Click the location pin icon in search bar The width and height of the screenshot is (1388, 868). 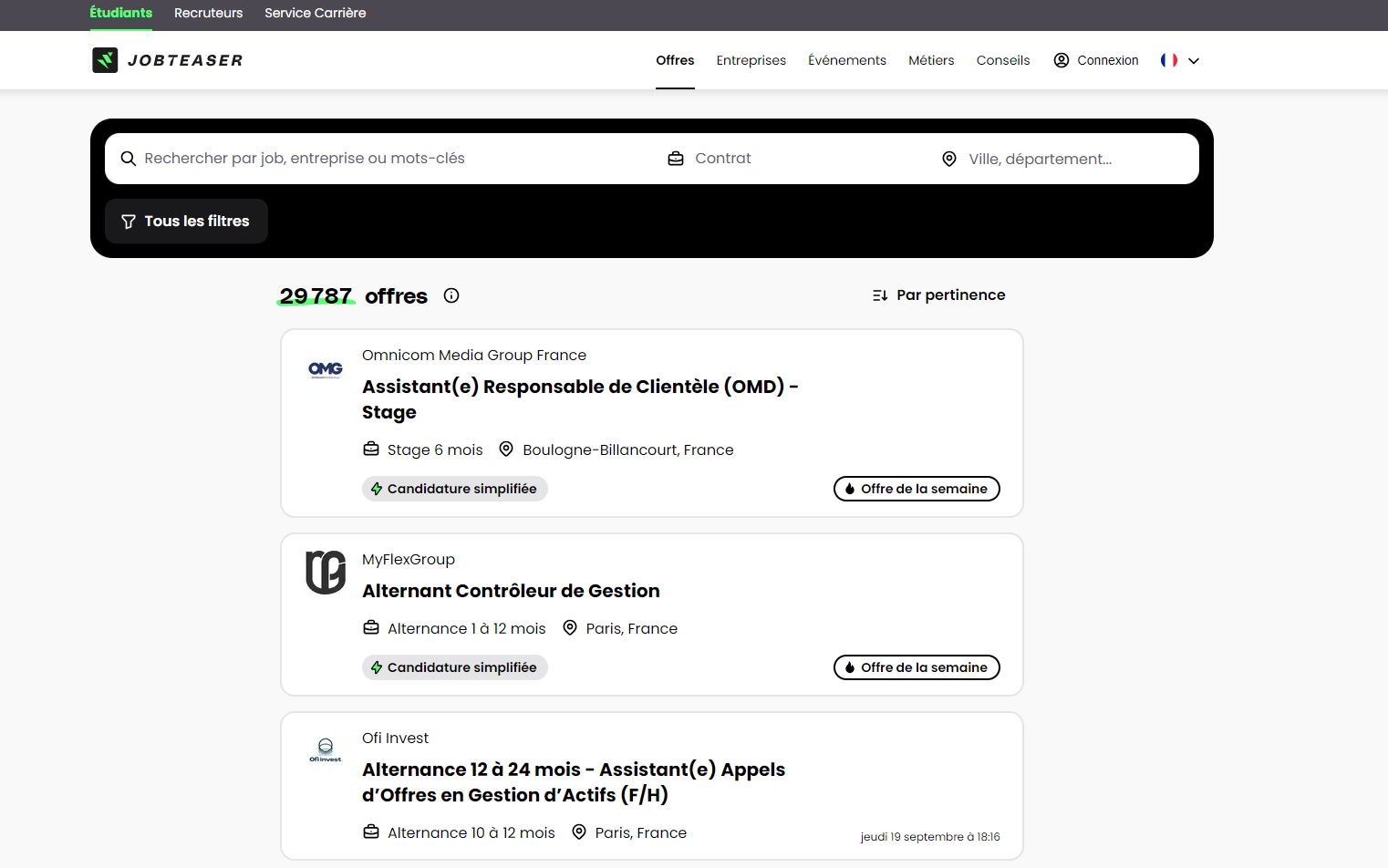[949, 159]
